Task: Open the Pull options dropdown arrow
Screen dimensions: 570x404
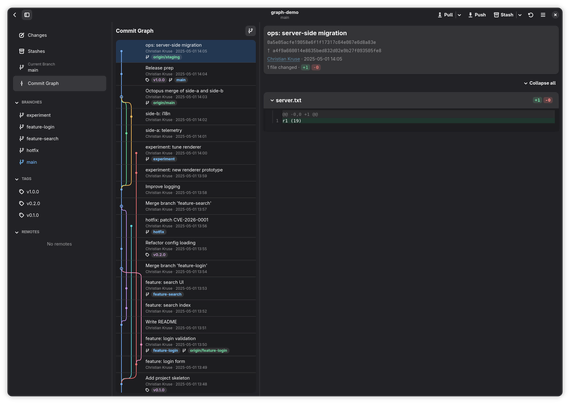Action: (x=459, y=15)
